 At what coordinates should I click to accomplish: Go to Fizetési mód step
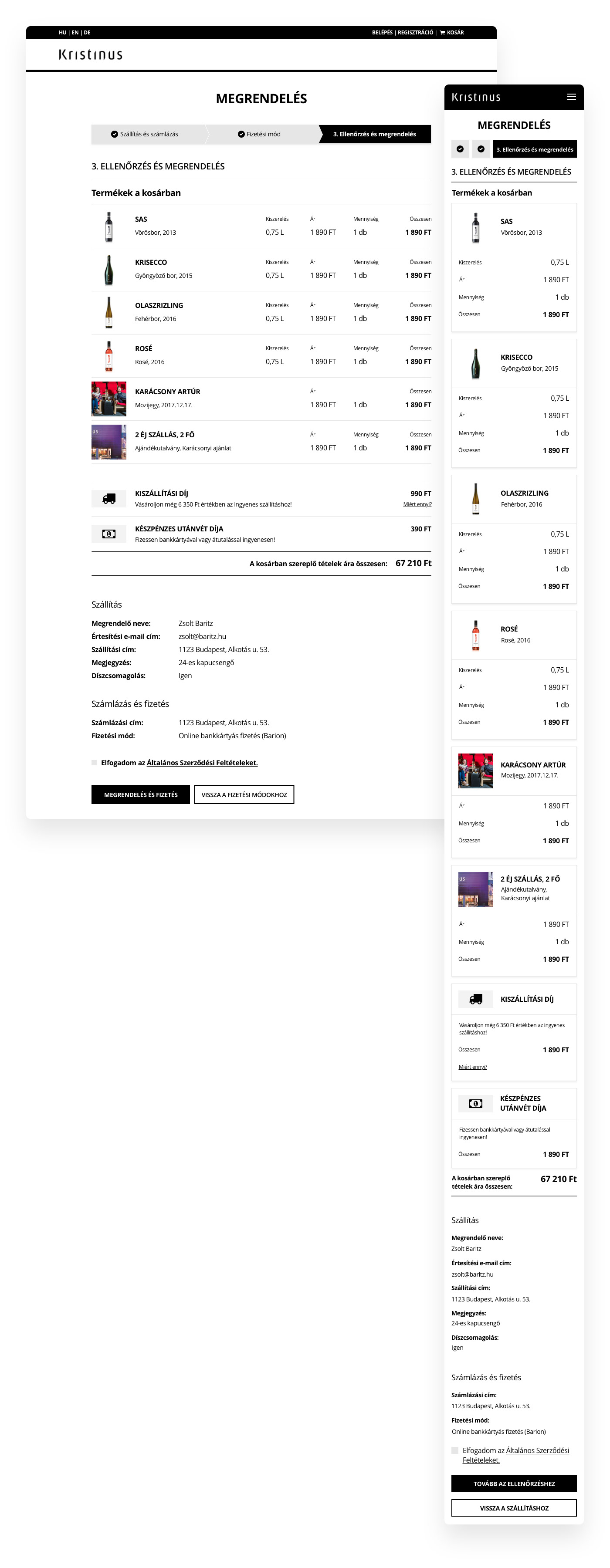tap(259, 134)
